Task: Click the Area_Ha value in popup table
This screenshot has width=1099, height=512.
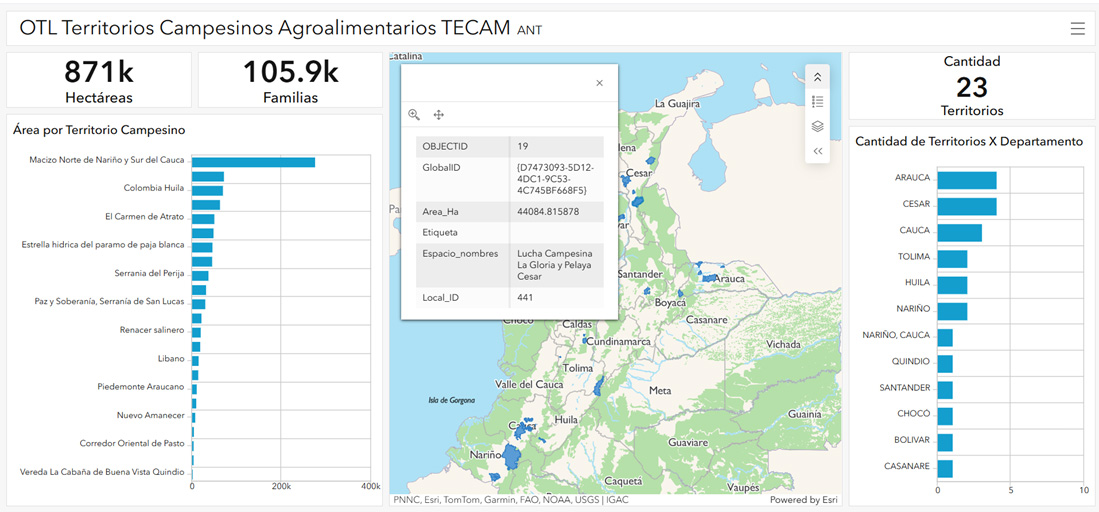Action: coord(548,211)
